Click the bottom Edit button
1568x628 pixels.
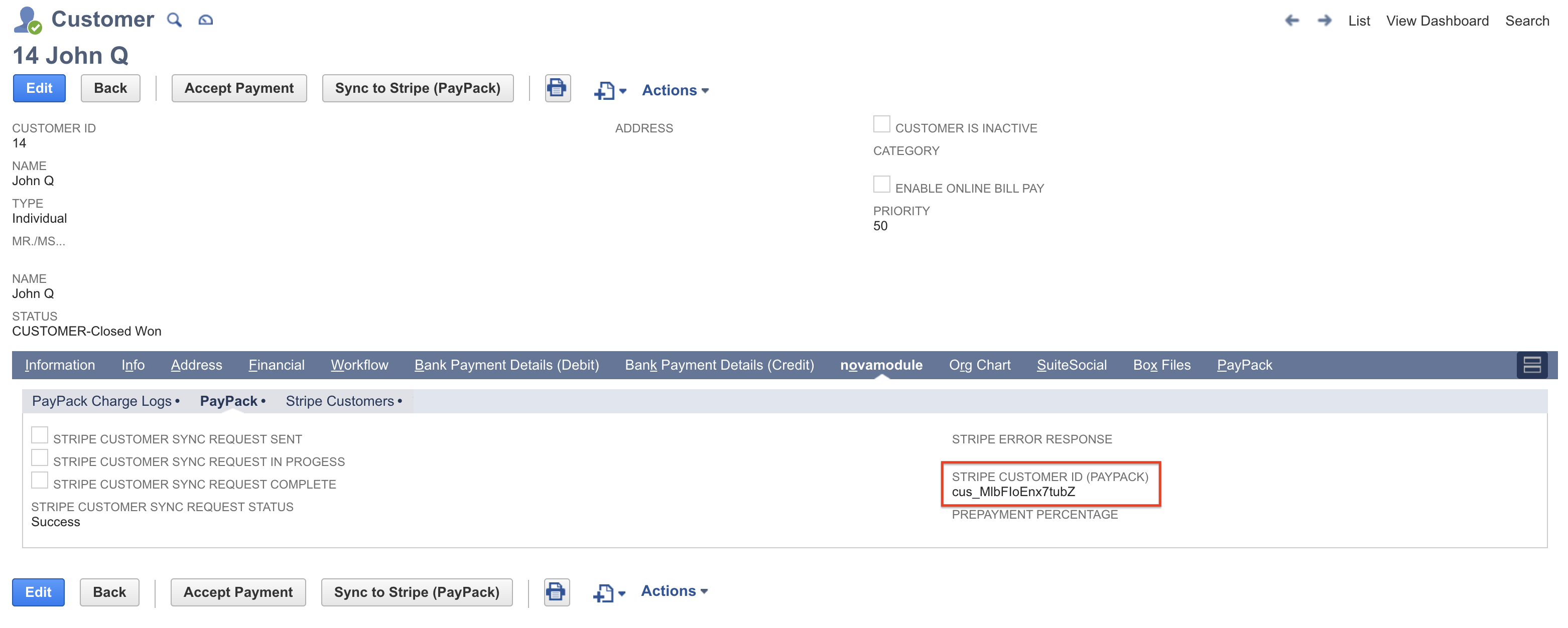(x=38, y=592)
